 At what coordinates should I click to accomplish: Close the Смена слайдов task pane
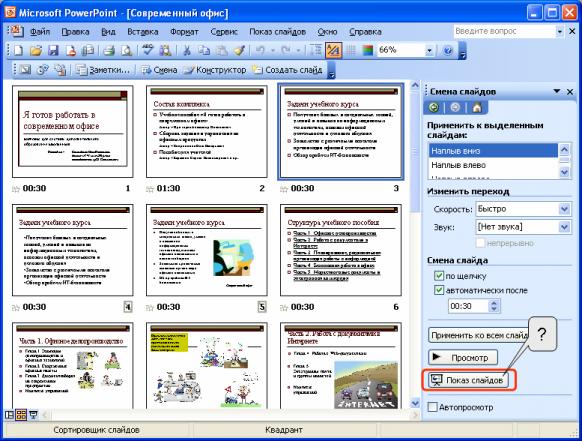pos(570,91)
